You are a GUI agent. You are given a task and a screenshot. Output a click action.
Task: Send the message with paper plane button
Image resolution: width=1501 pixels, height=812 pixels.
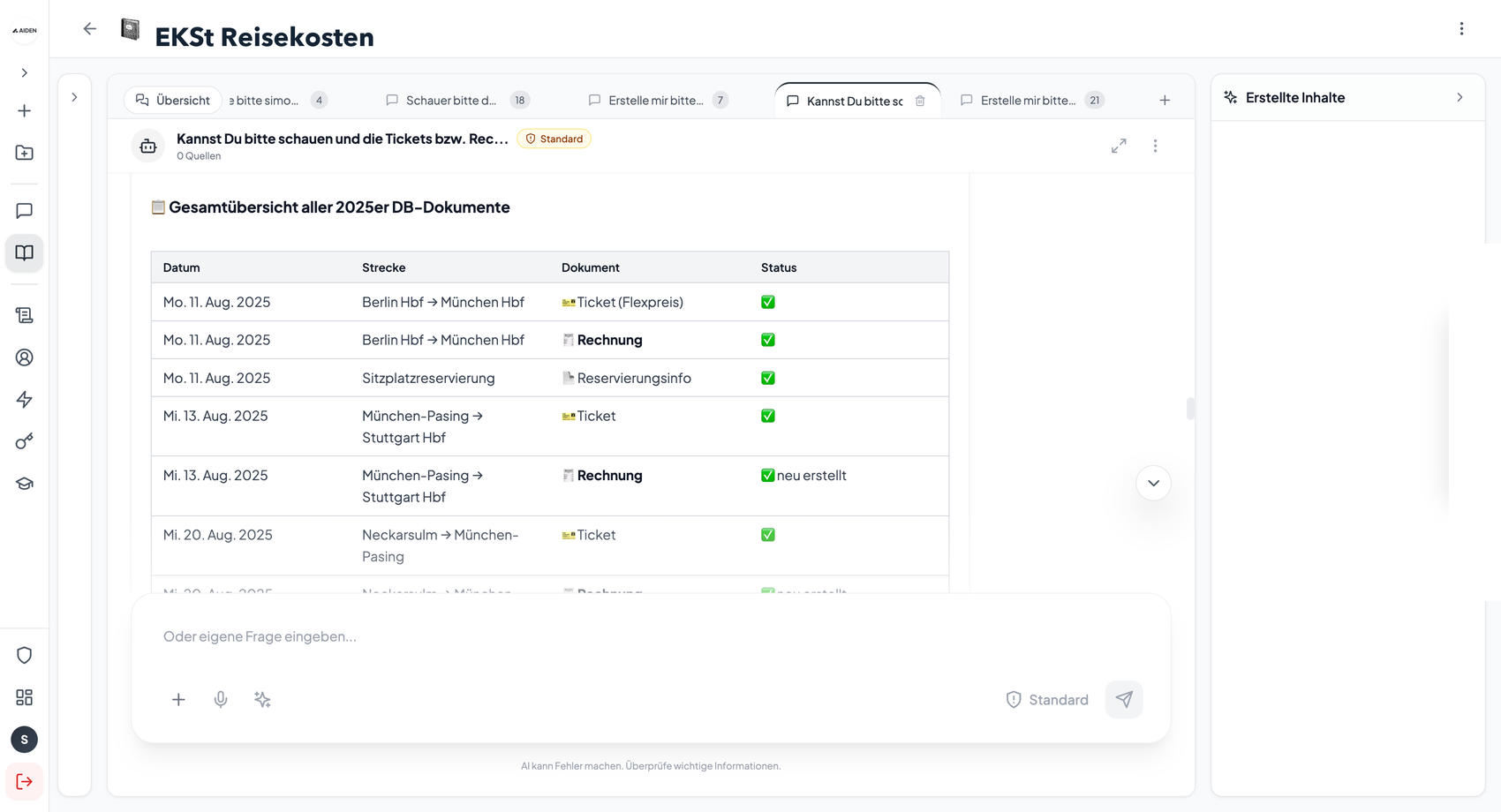pyautogui.click(x=1124, y=699)
